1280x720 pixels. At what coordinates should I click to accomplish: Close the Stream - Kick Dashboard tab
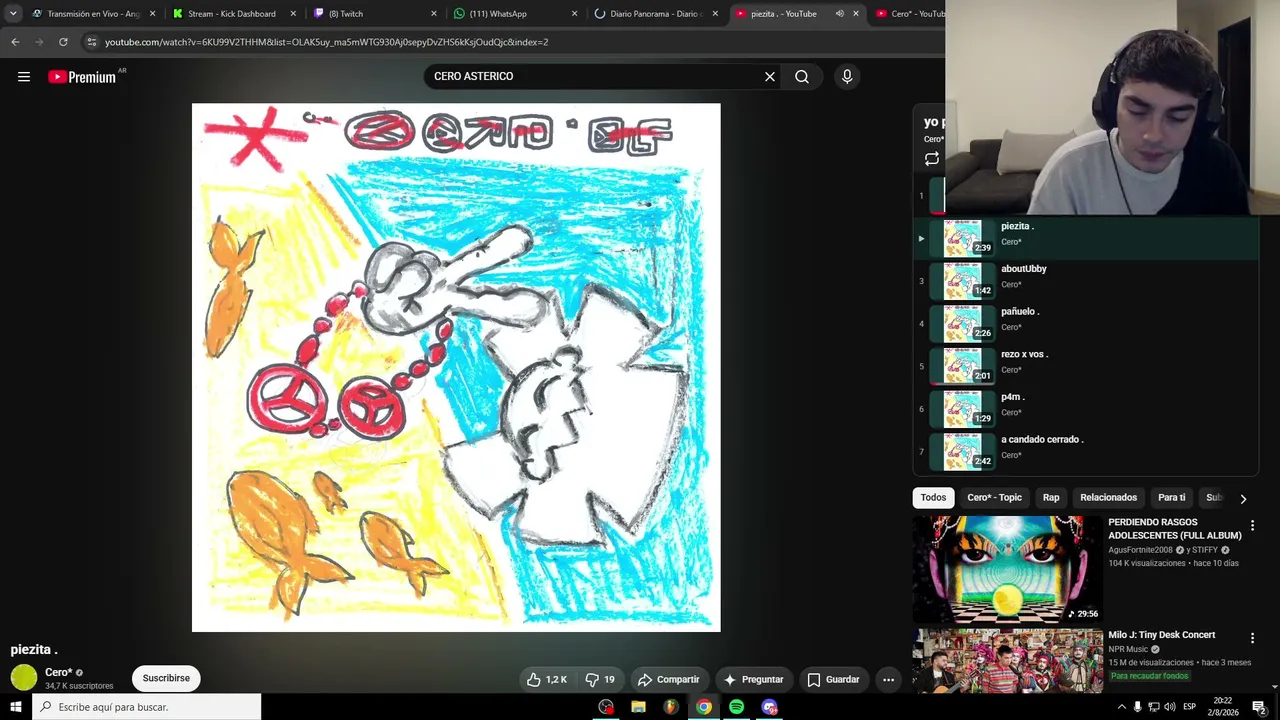(293, 14)
